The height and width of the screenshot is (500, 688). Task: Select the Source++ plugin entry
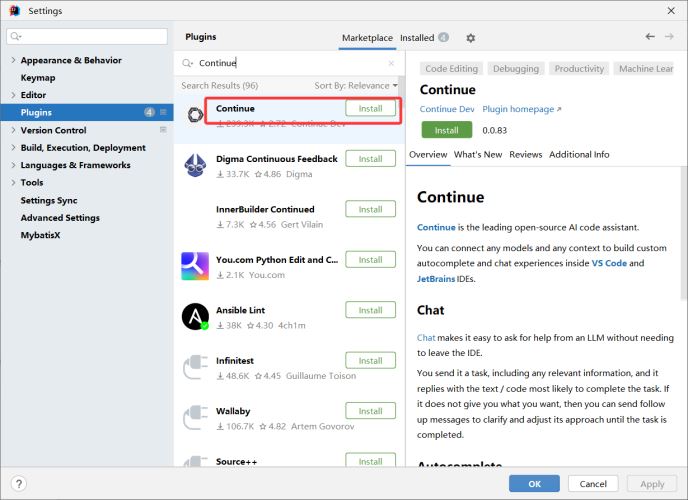(x=290, y=458)
